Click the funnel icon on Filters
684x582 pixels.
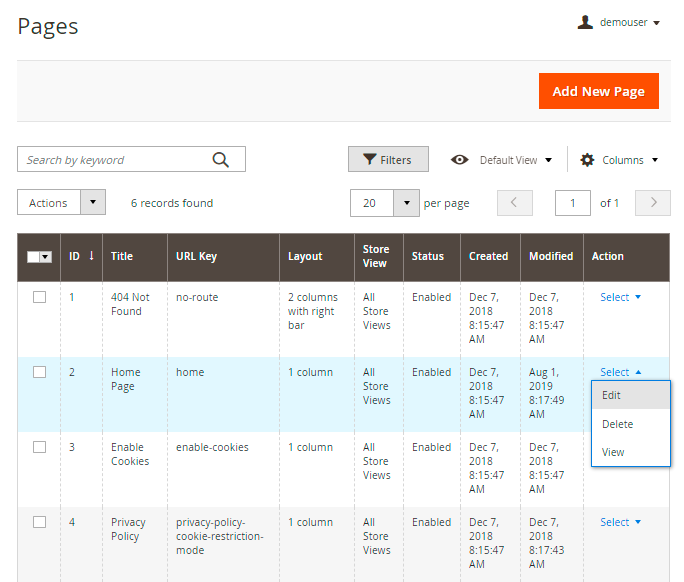tap(369, 160)
